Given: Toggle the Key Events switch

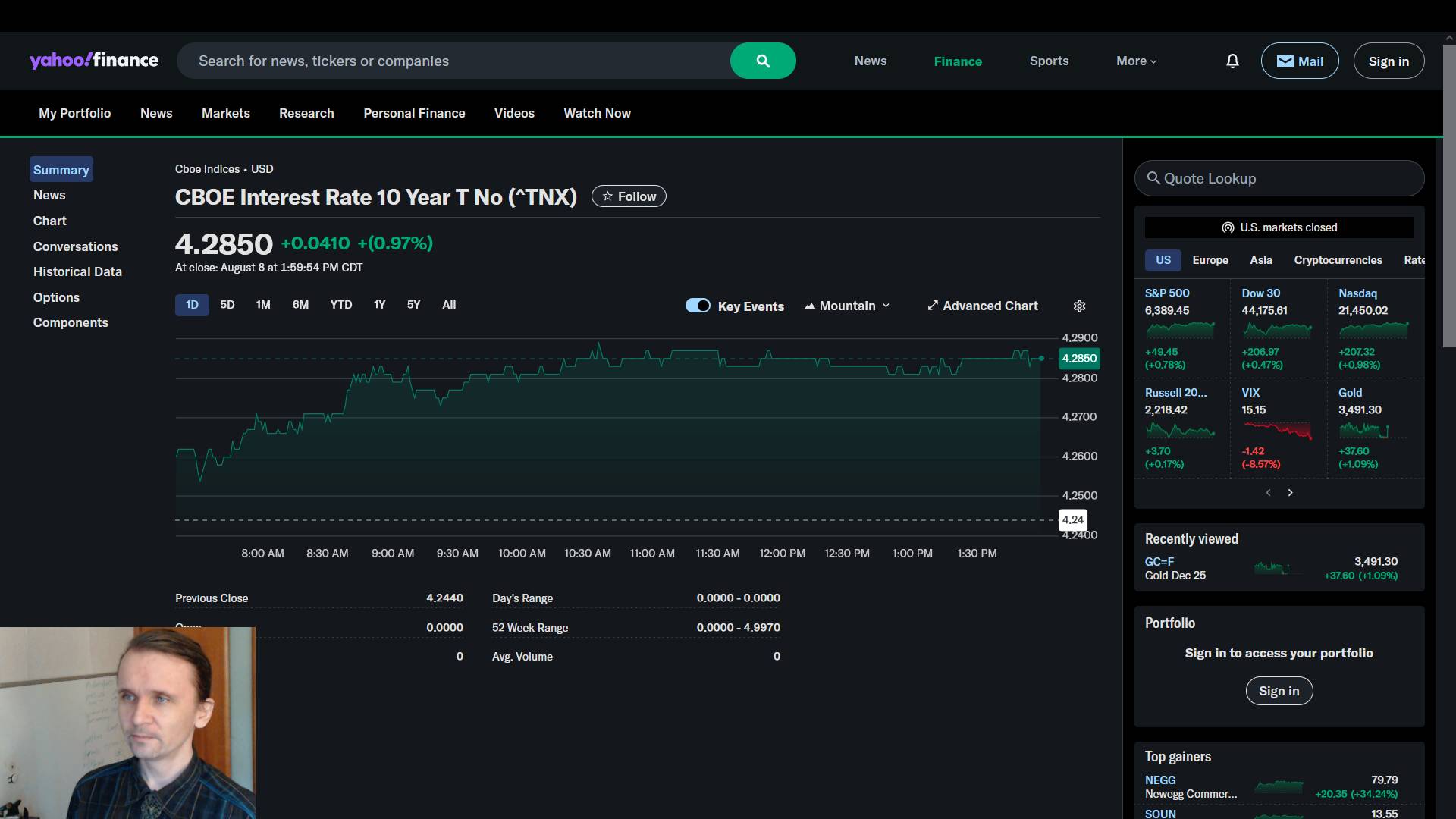Looking at the screenshot, I should (698, 306).
